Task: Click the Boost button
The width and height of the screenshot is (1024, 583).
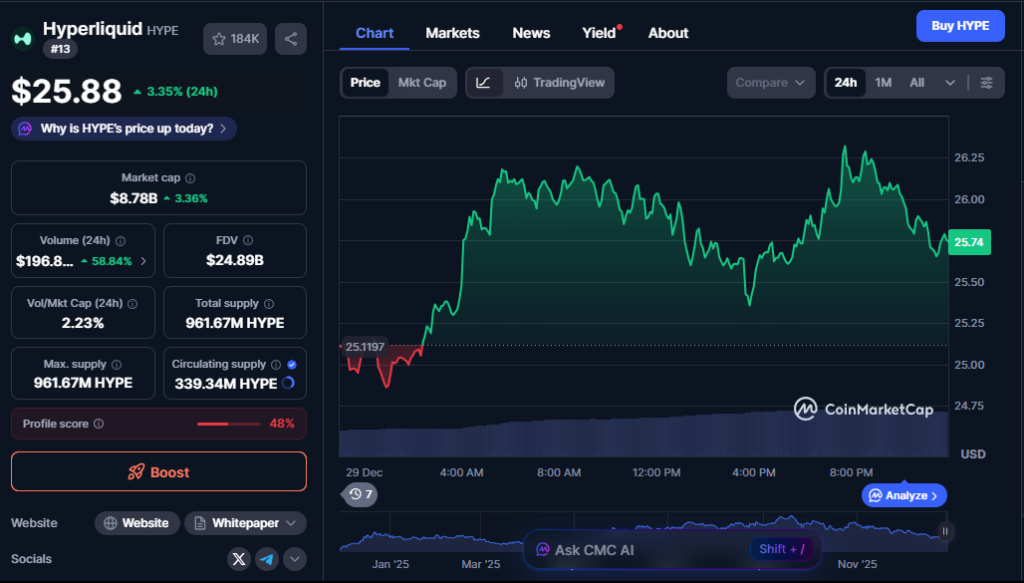Action: (158, 470)
